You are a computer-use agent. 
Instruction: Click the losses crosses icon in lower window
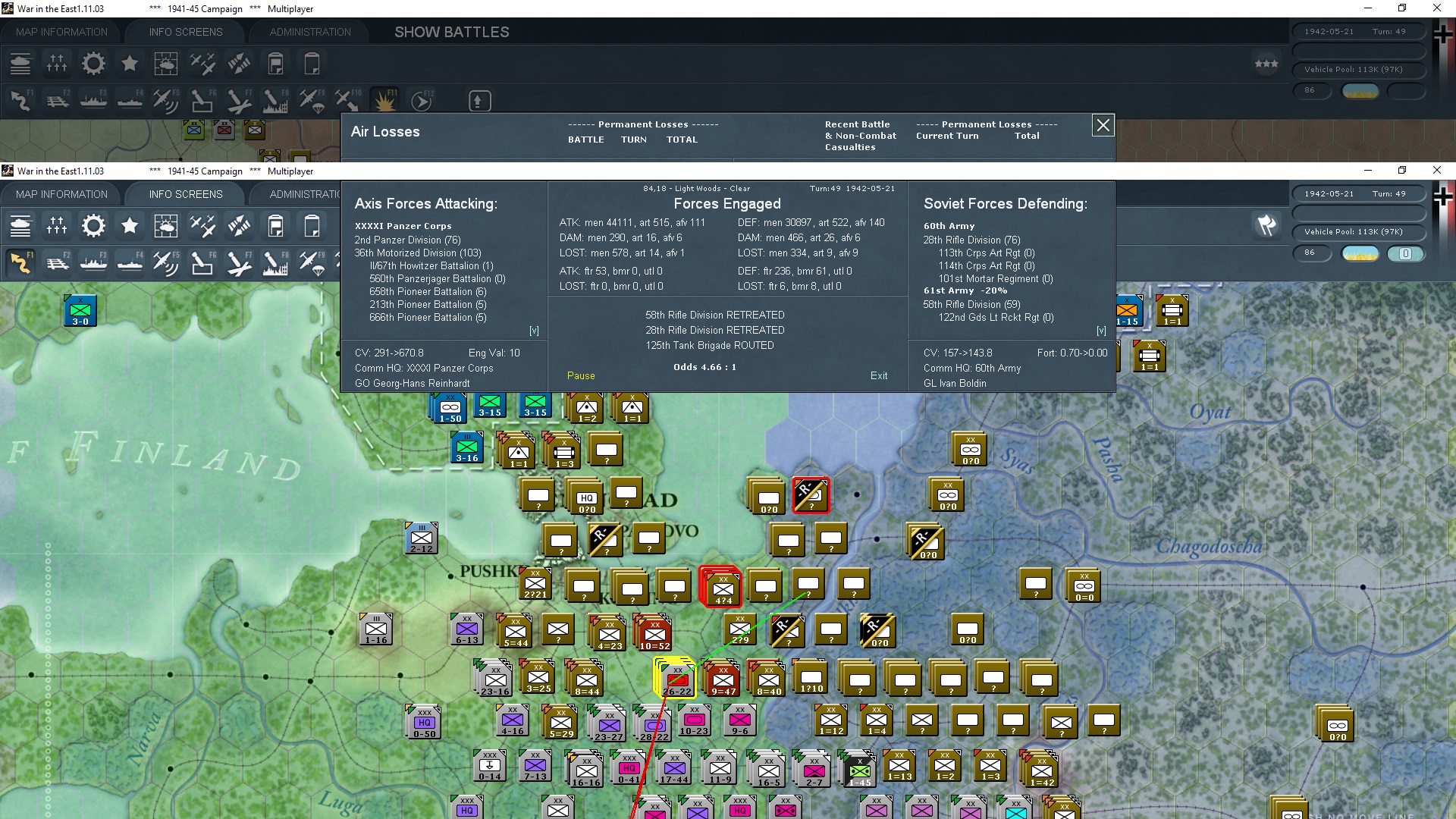[x=57, y=226]
